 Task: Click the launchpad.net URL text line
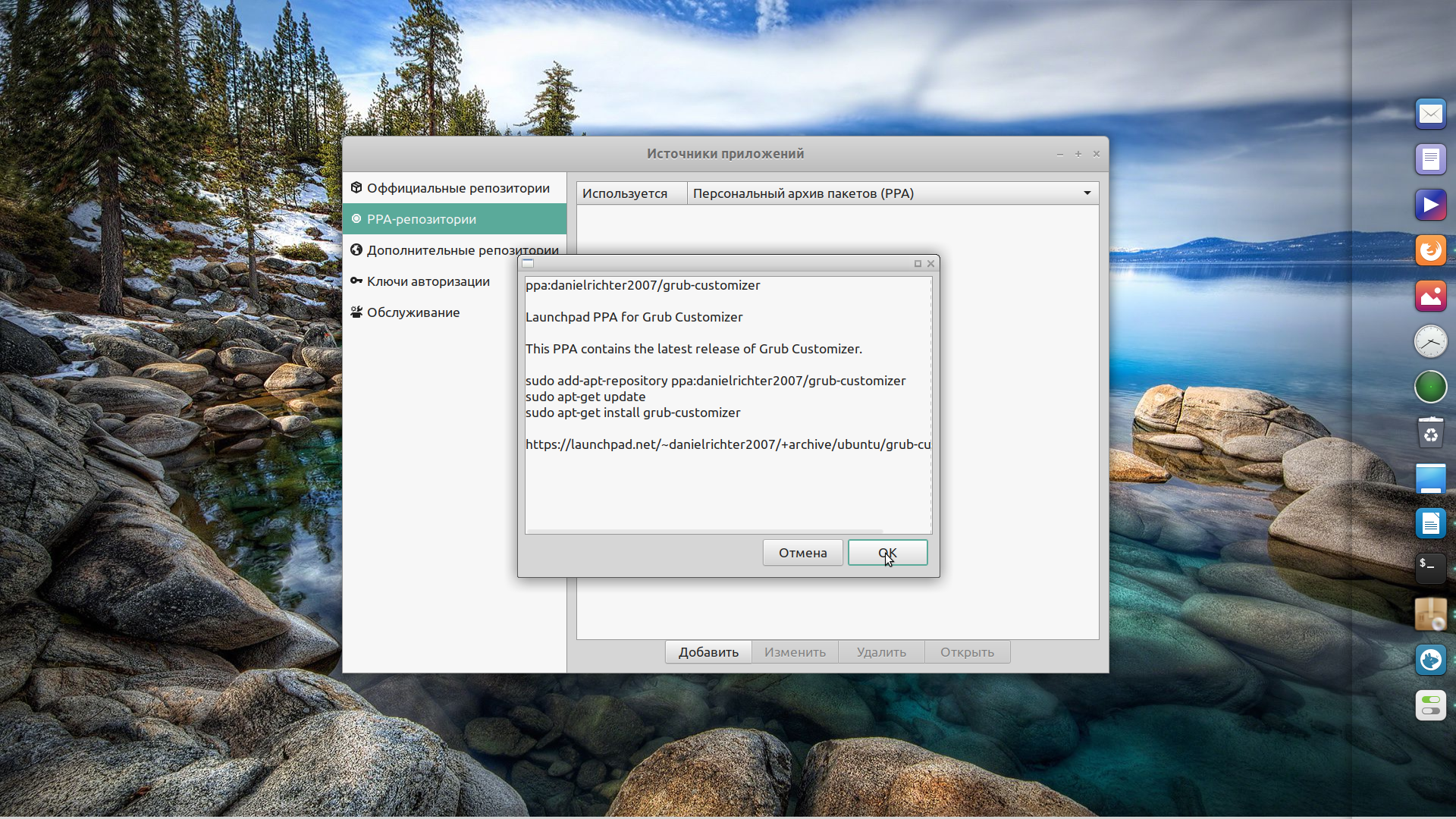(726, 444)
